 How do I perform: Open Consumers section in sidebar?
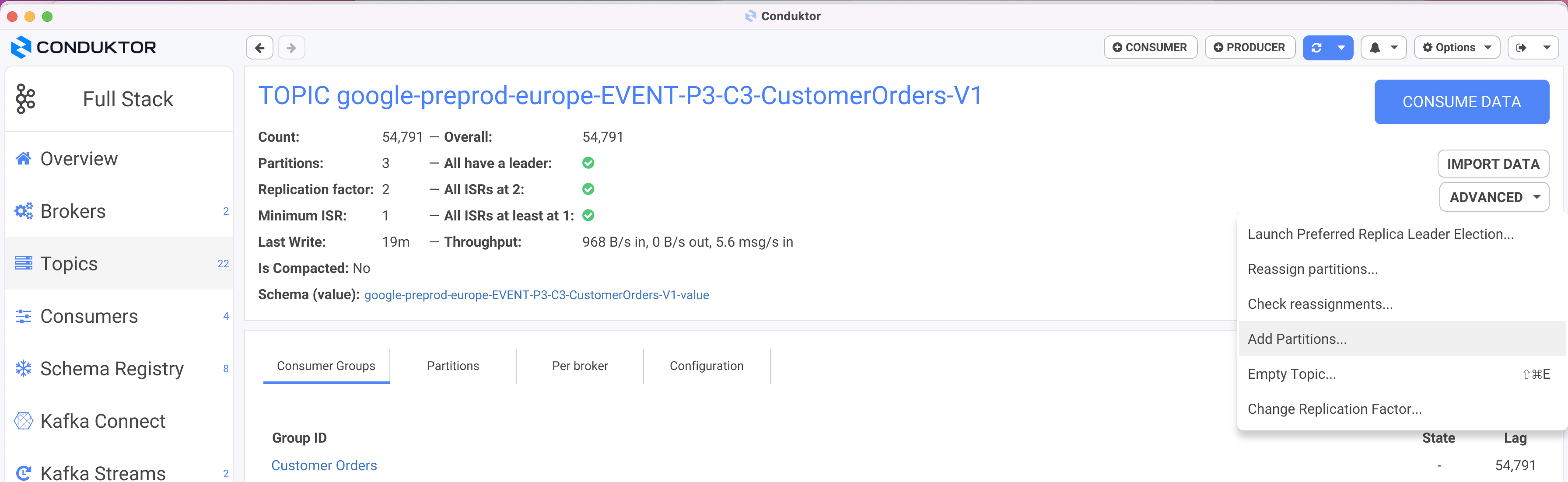pyautogui.click(x=119, y=317)
